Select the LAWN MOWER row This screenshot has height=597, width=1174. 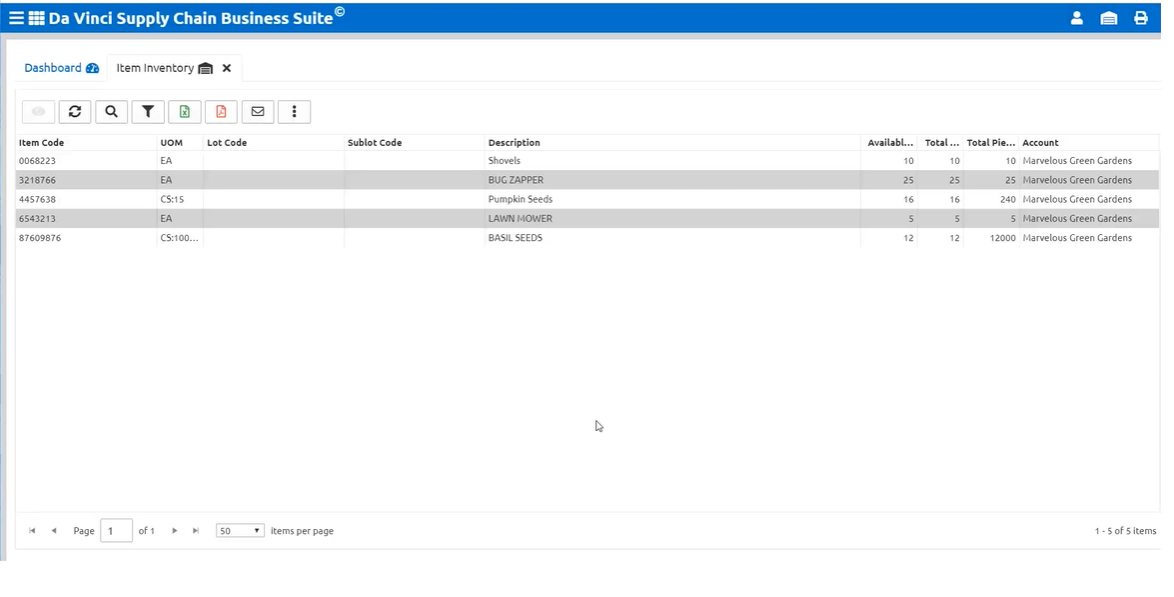pyautogui.click(x=520, y=218)
